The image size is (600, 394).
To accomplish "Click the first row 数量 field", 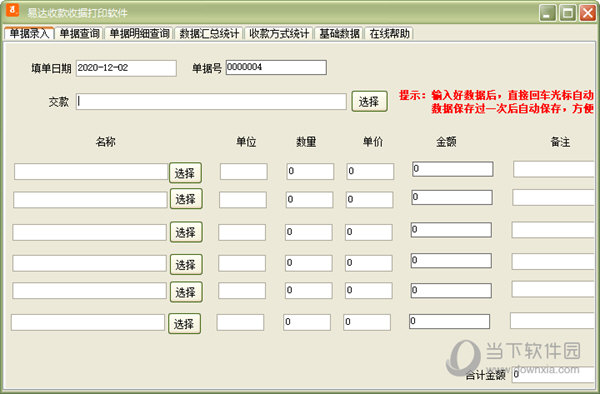I will coord(310,171).
